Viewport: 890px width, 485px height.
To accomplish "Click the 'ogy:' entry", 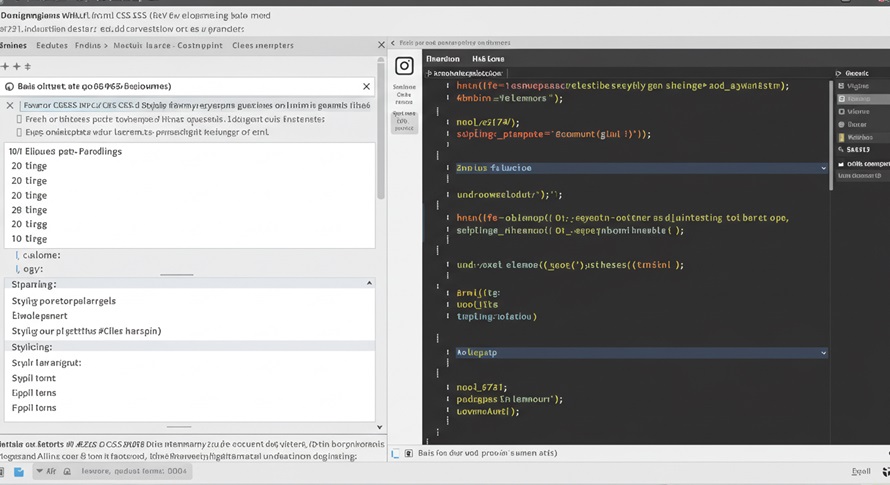I will (32, 269).
